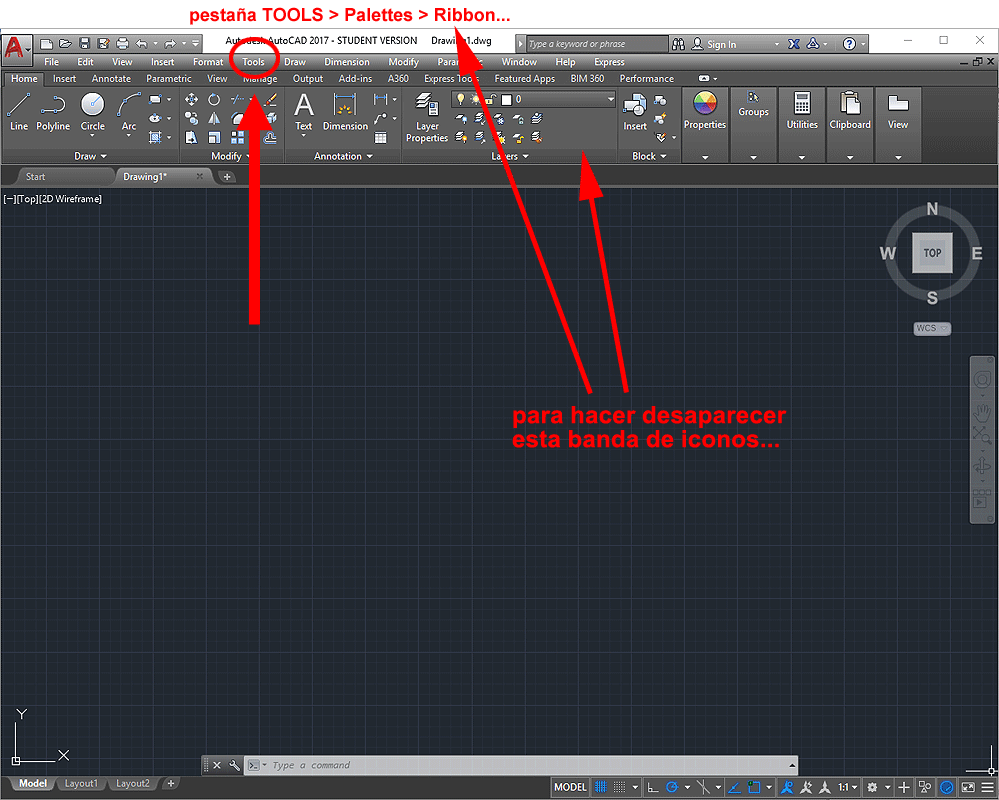Open the Format menu
The width and height of the screenshot is (999, 800).
coord(208,62)
